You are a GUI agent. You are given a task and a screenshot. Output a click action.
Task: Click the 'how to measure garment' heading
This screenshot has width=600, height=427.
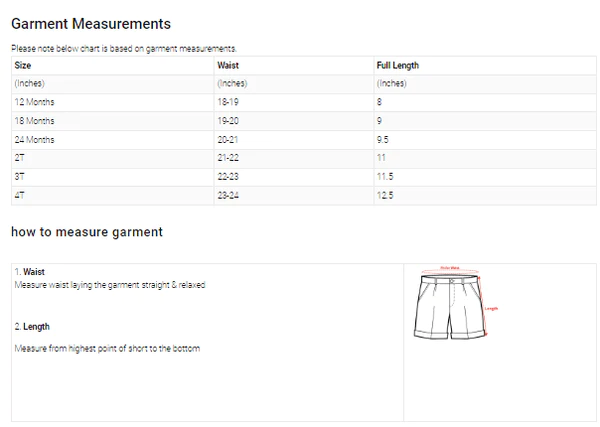click(86, 232)
